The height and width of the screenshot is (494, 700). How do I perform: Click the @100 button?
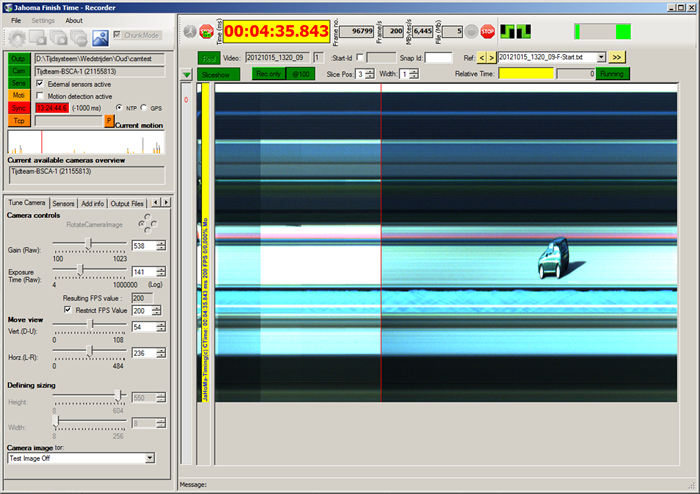pyautogui.click(x=300, y=74)
